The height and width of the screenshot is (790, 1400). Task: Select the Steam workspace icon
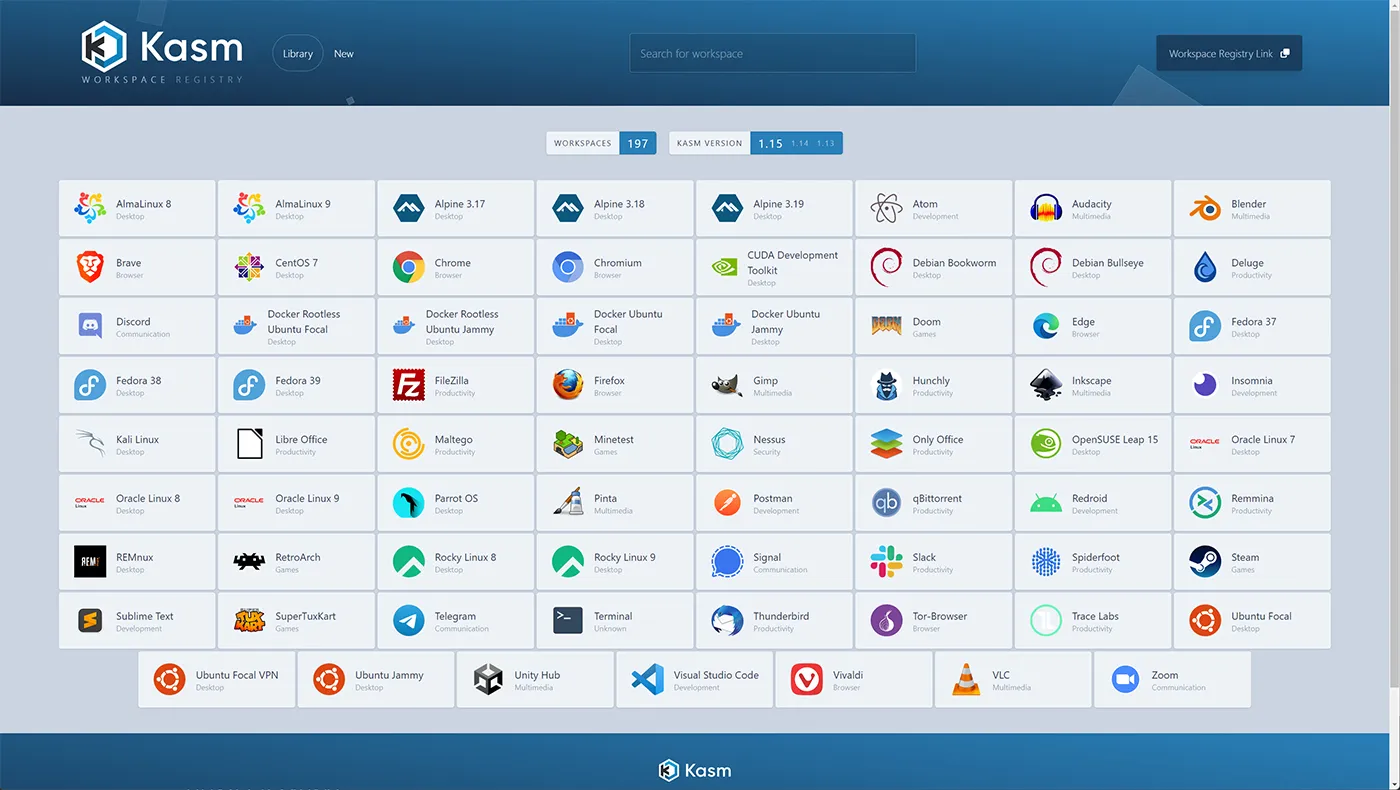pos(1204,562)
